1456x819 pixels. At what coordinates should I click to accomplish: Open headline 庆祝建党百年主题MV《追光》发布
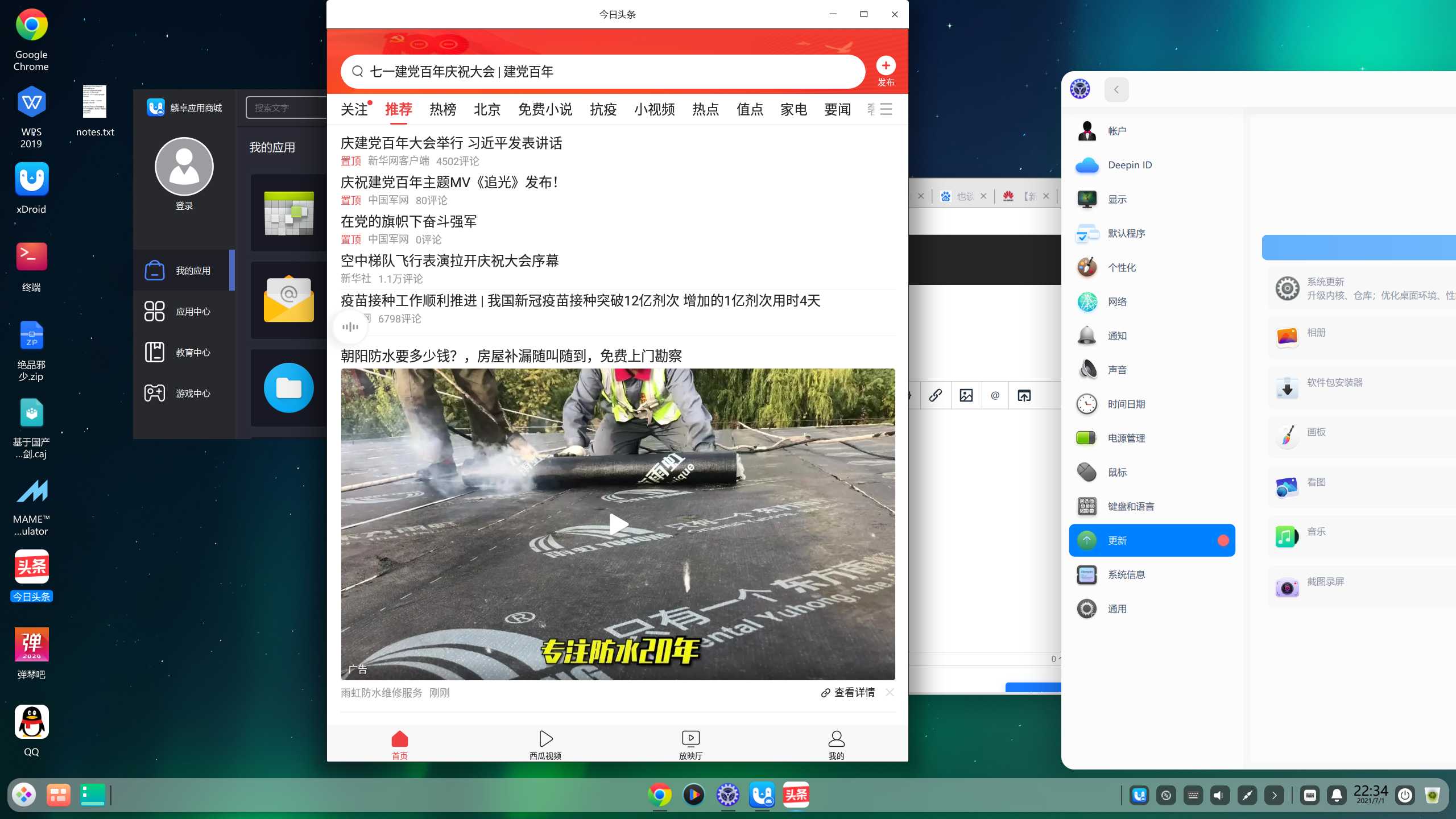449,183
